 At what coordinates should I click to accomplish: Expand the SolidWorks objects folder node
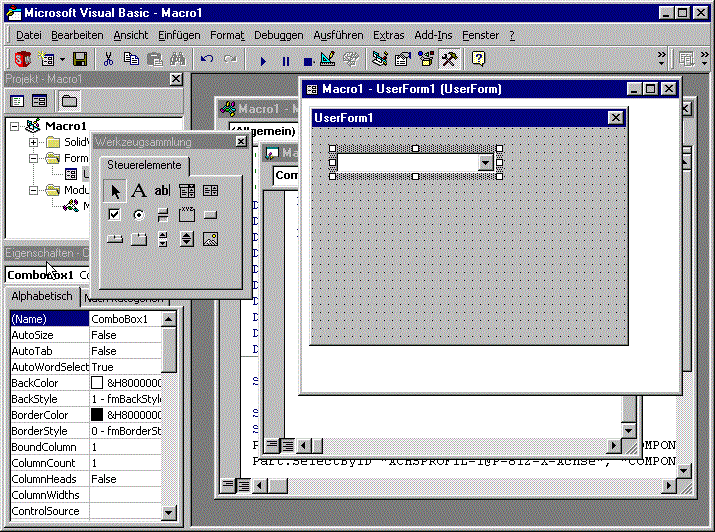tap(33, 142)
